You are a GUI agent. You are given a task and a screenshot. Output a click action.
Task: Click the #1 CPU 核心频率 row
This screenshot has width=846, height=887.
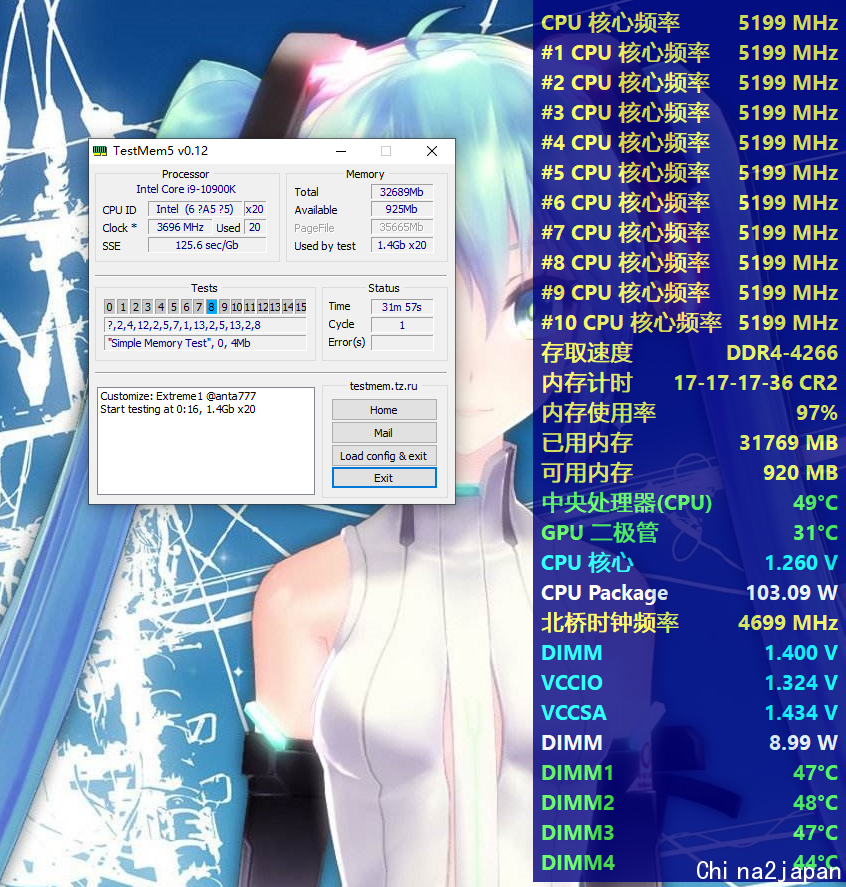click(x=689, y=53)
